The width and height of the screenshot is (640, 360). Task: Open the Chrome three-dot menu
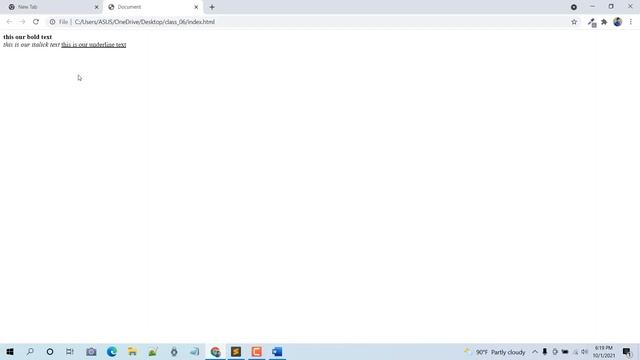[631, 22]
